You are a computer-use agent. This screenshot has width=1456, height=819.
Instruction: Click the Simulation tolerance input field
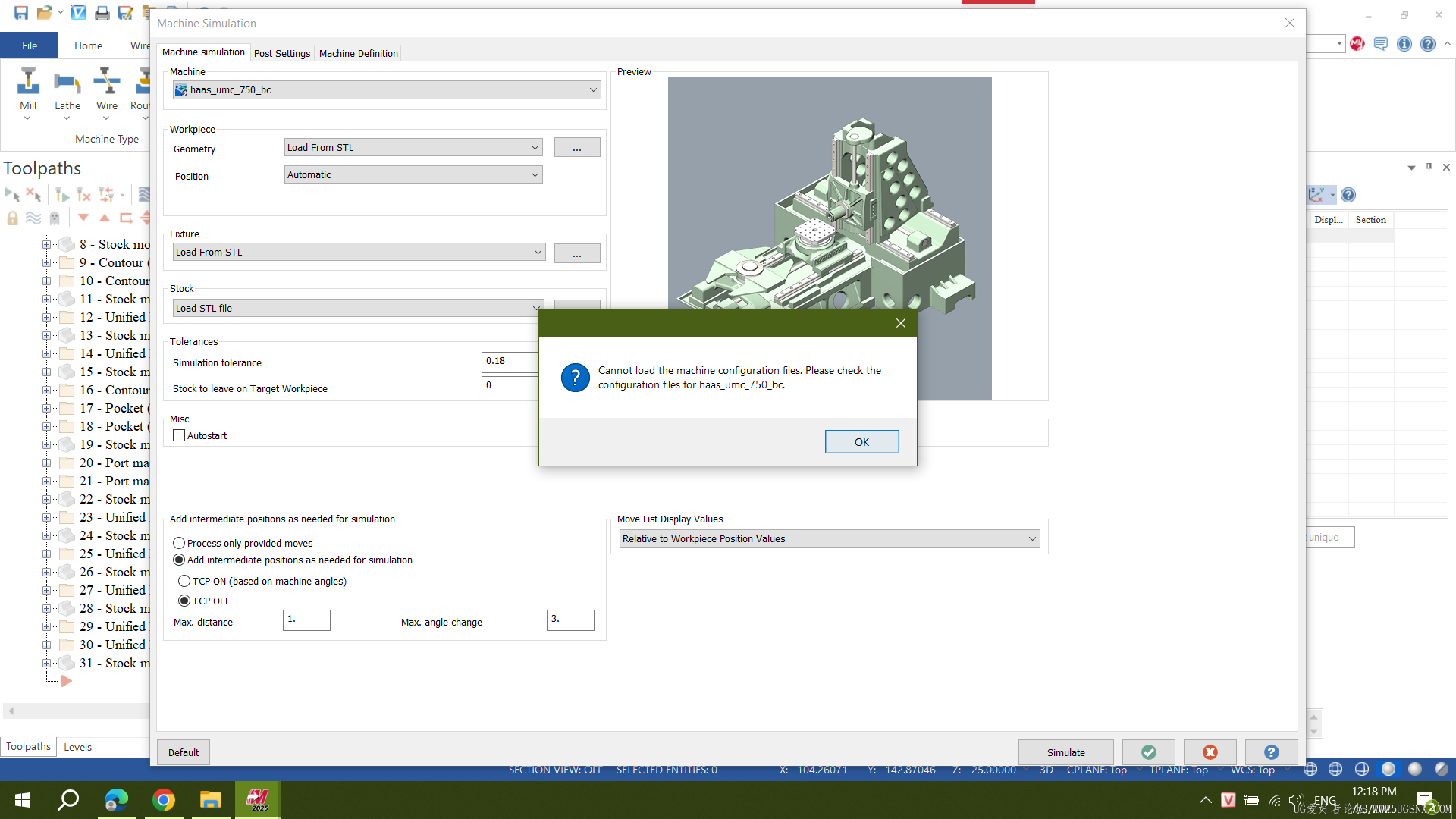point(510,362)
